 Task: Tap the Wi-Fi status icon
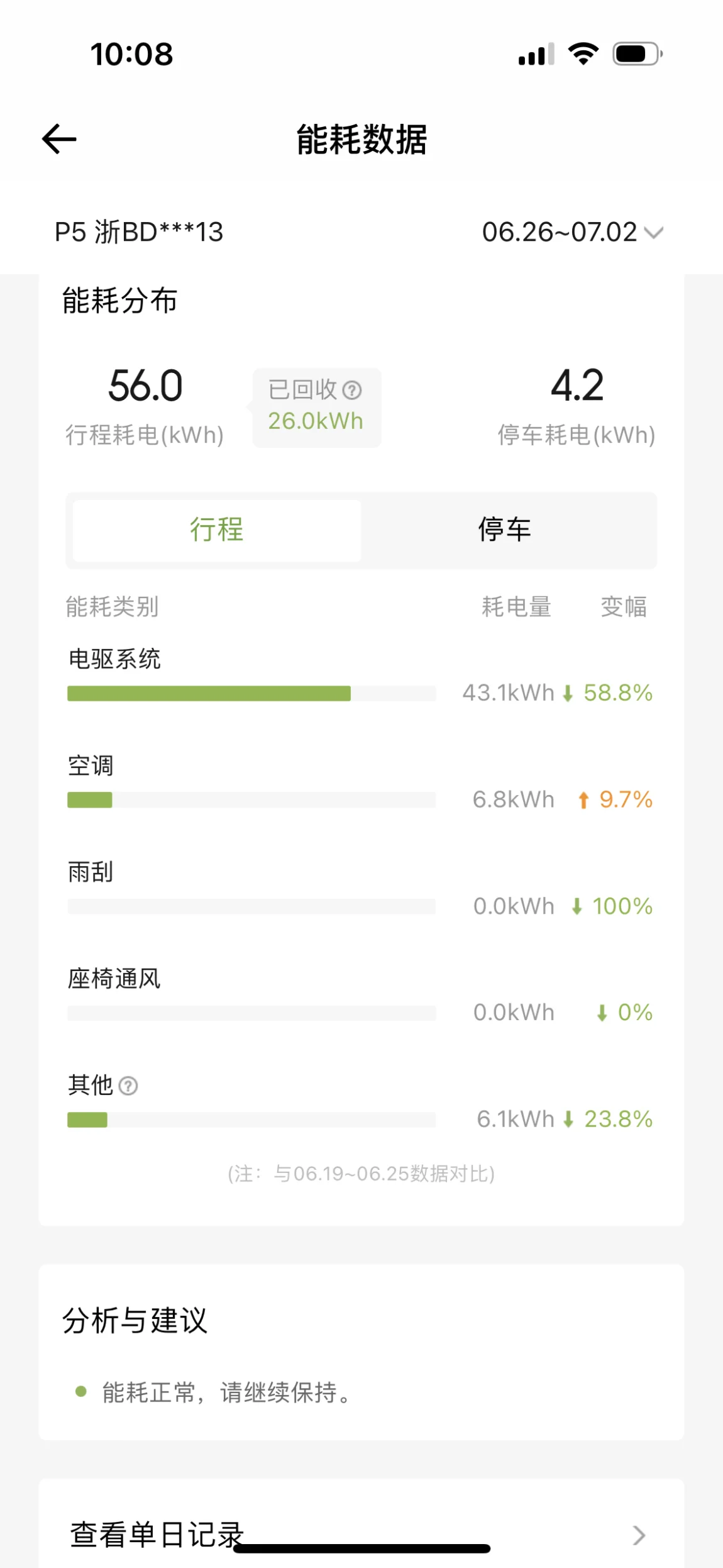[583, 54]
